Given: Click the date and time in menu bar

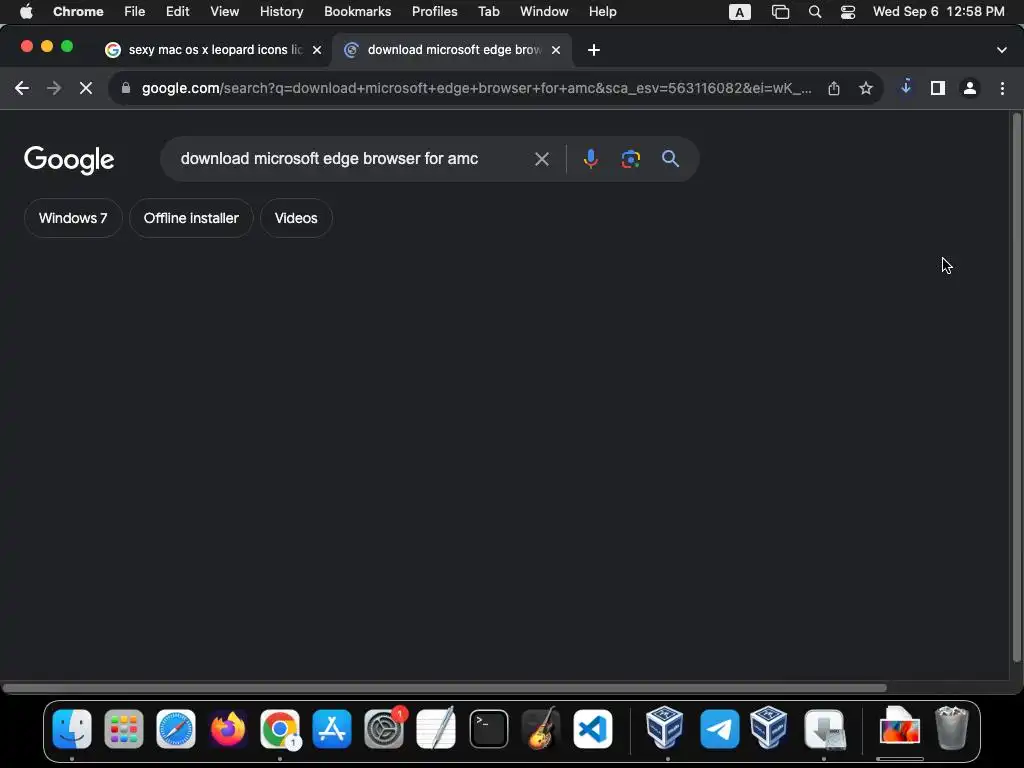Looking at the screenshot, I should click(x=938, y=12).
